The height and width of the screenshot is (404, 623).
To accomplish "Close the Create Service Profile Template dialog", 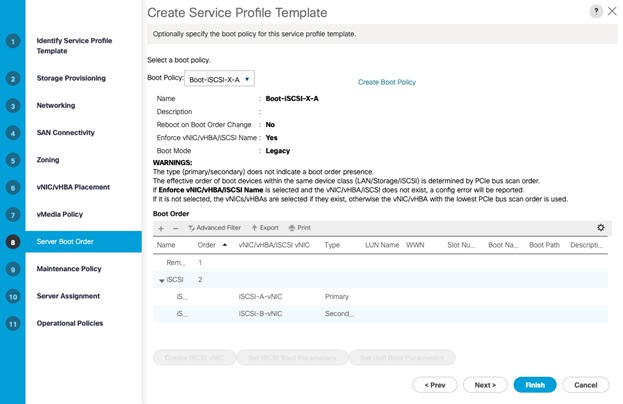I will click(612, 12).
